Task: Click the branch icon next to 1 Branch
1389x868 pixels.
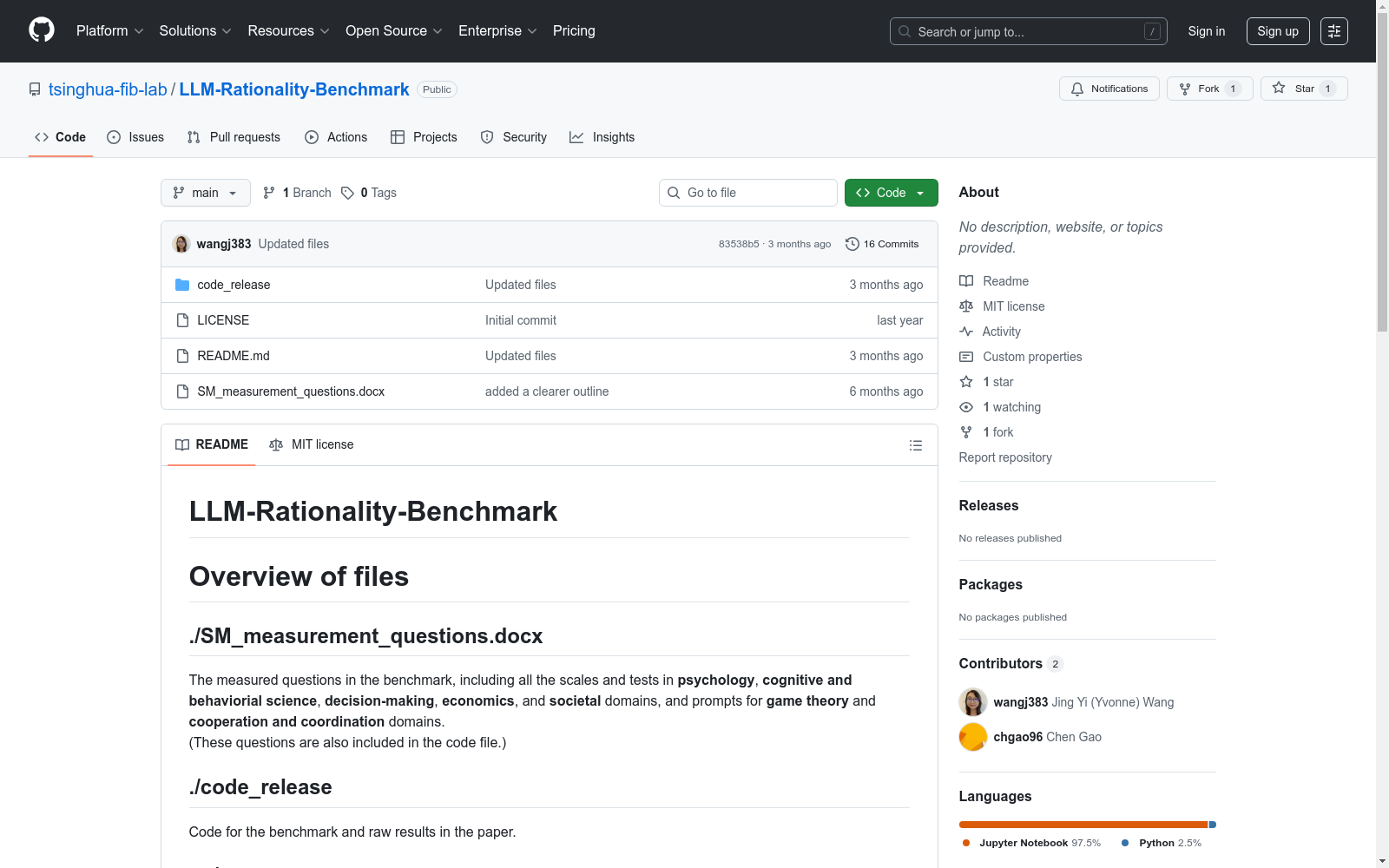Action: pyautogui.click(x=269, y=193)
